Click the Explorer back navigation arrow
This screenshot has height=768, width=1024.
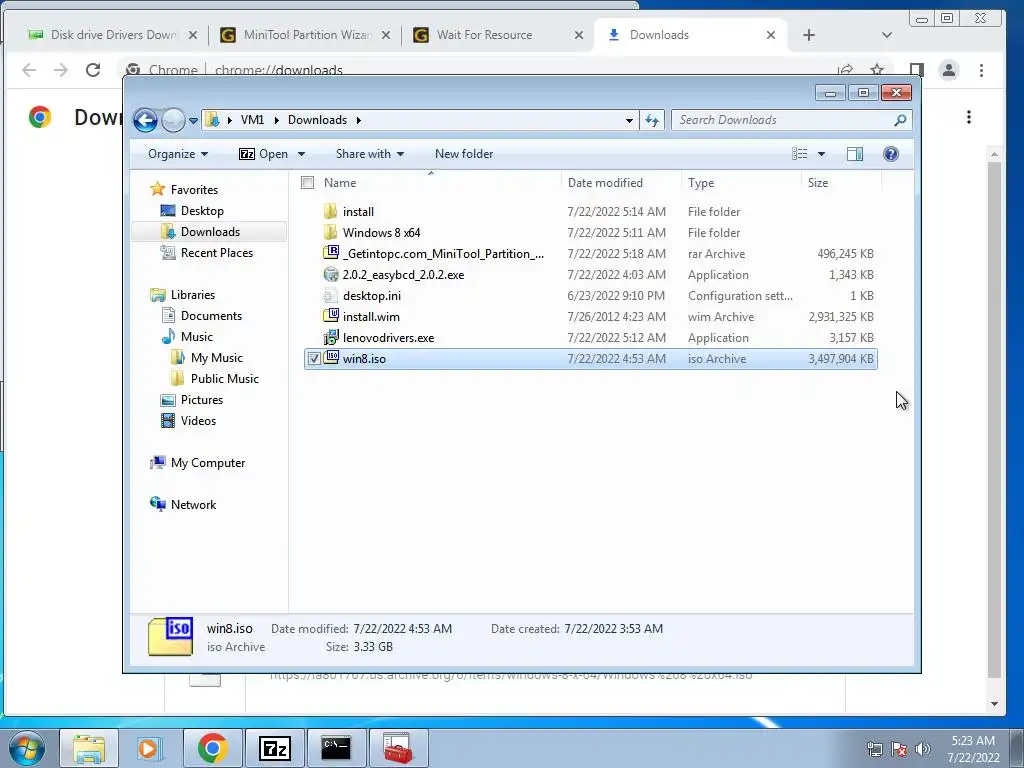145,120
